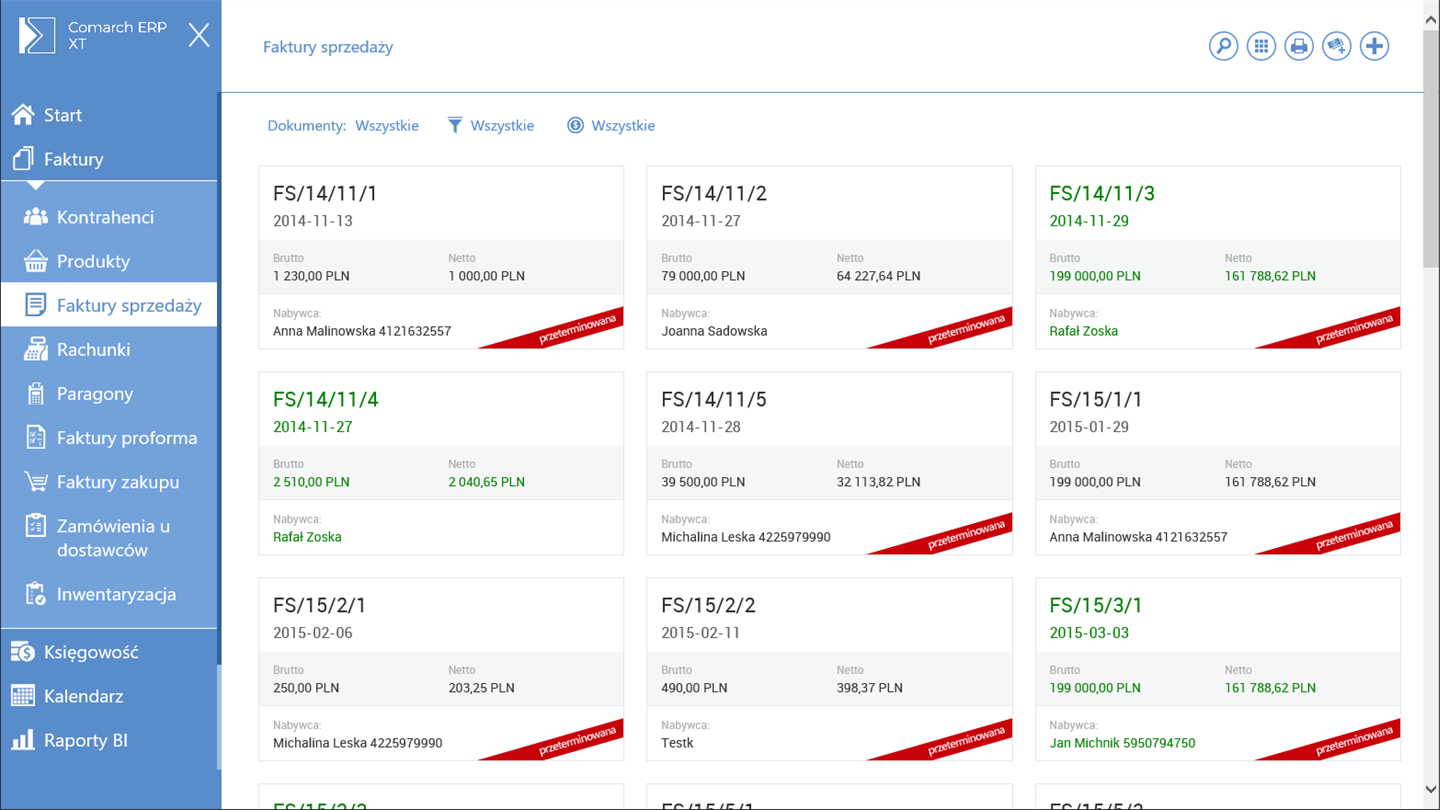Screen dimensions: 1440x810
Task: Open invoice FS/14/11/3 card
Action: pos(1217,257)
